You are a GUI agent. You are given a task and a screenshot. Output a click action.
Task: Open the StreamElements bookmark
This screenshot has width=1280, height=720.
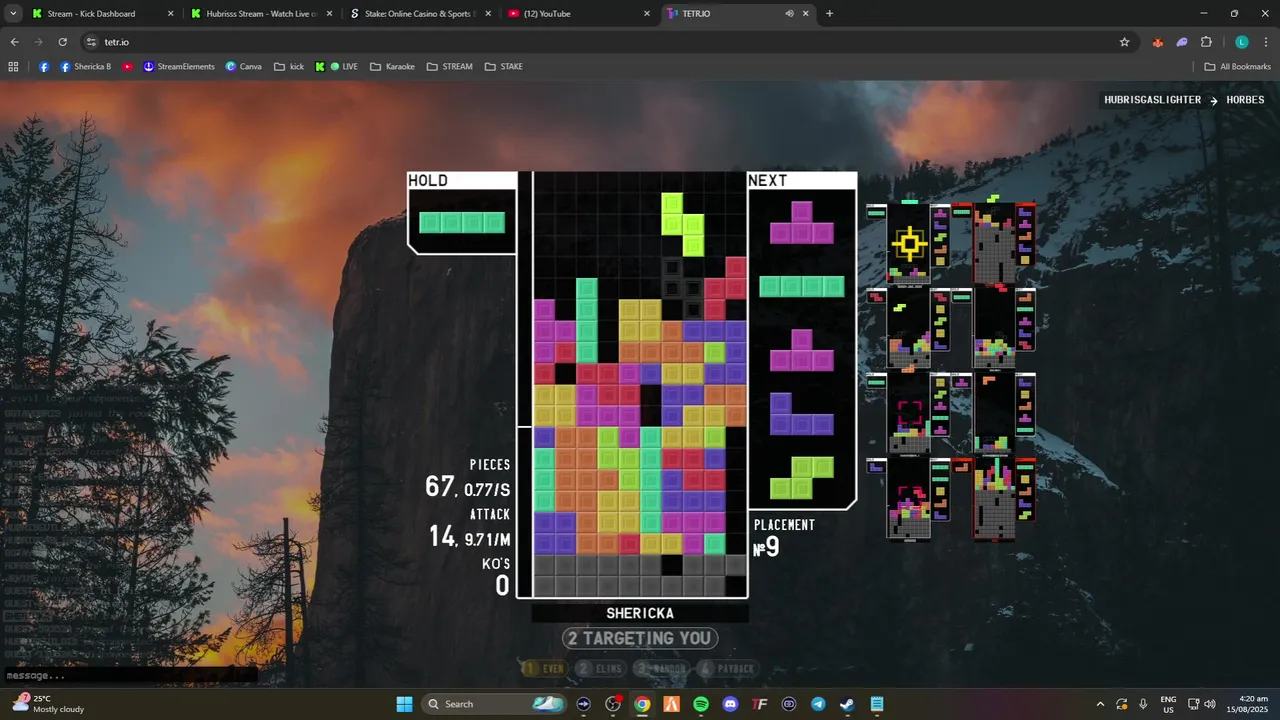[x=179, y=67]
